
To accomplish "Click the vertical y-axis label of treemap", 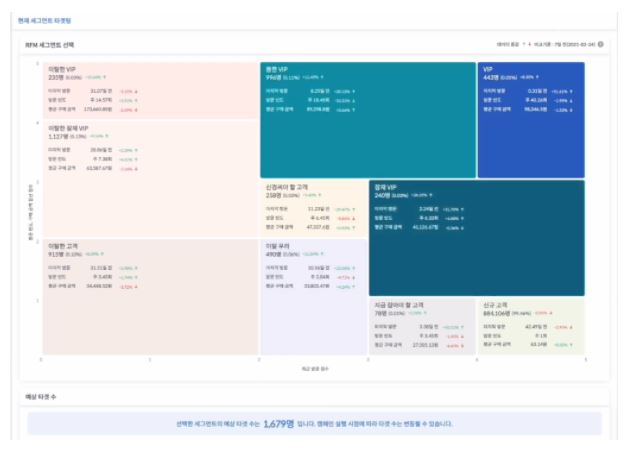I will coord(31,212).
